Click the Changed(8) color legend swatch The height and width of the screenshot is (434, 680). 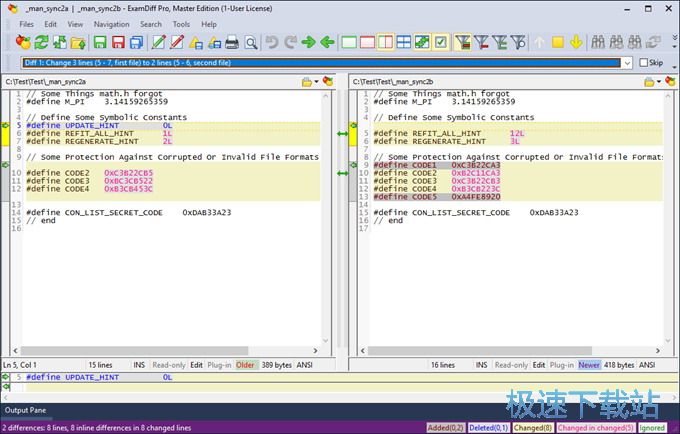pyautogui.click(x=535, y=427)
